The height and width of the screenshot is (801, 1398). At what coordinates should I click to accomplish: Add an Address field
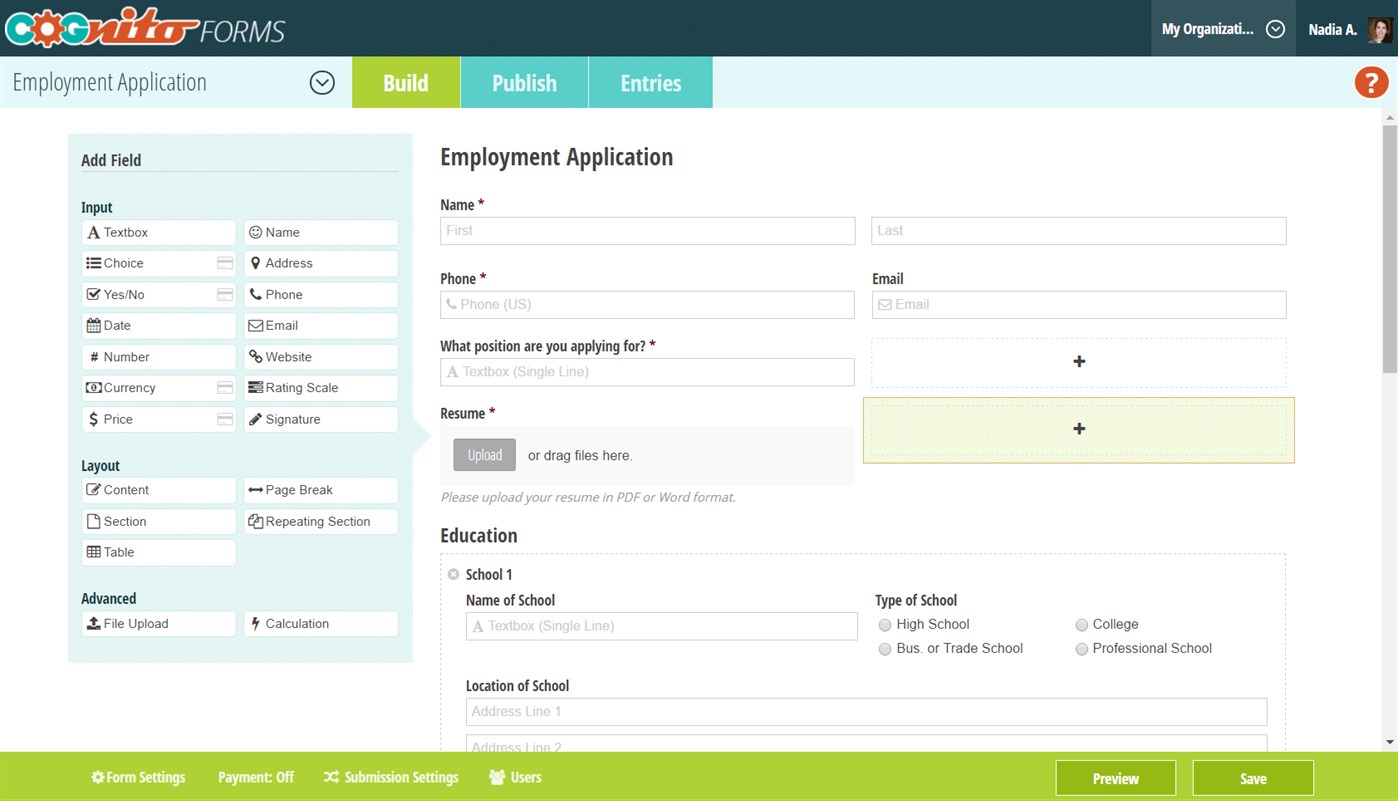tap(320, 263)
